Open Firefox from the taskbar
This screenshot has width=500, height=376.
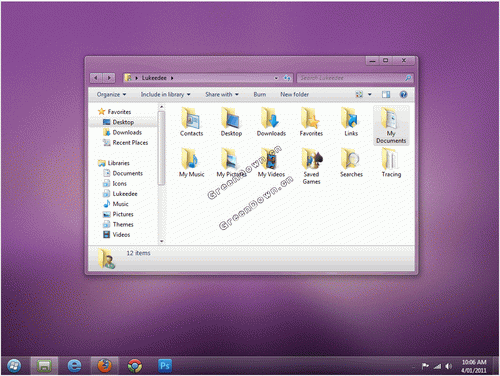click(x=104, y=366)
